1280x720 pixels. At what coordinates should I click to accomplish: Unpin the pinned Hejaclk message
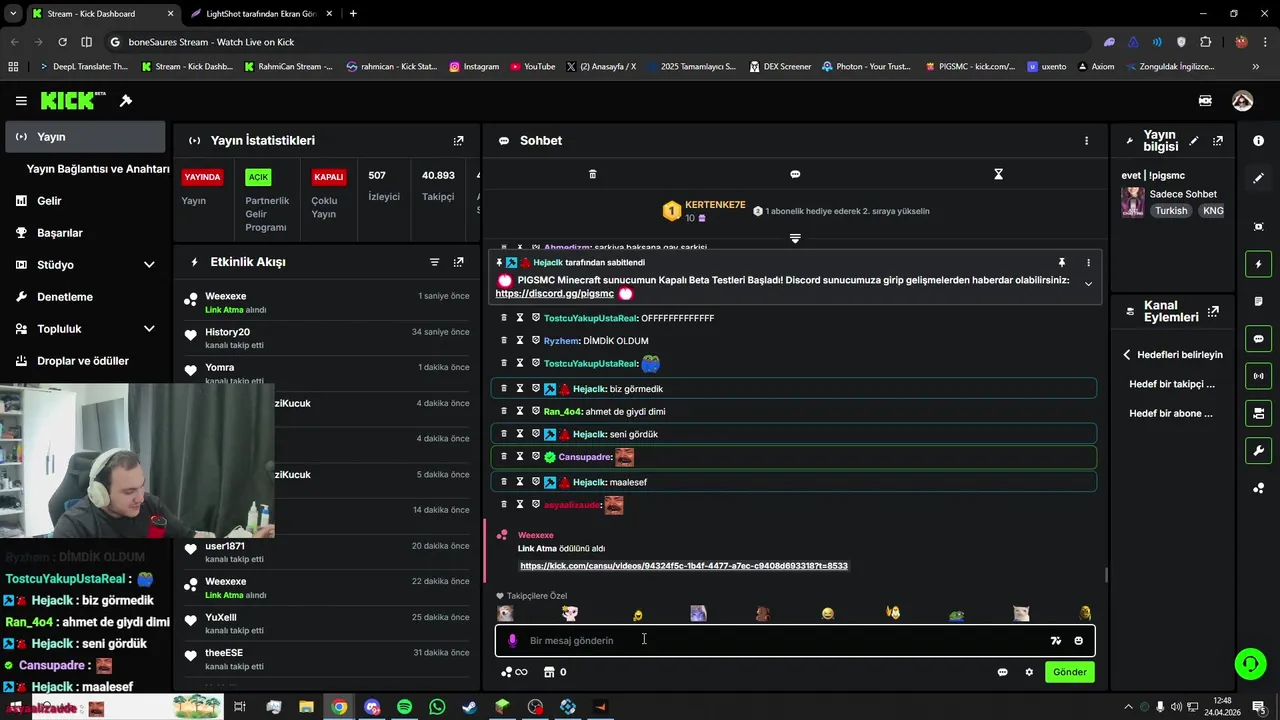(1061, 263)
